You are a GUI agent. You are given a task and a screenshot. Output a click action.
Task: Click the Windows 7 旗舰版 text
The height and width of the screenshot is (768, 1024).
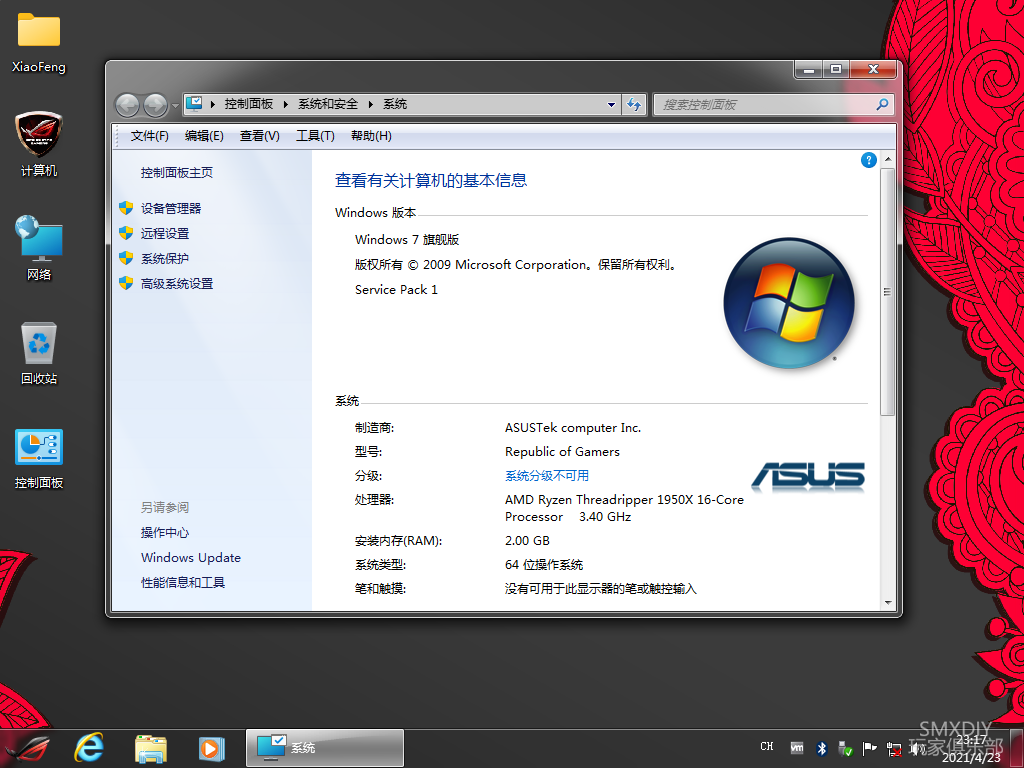pos(407,240)
